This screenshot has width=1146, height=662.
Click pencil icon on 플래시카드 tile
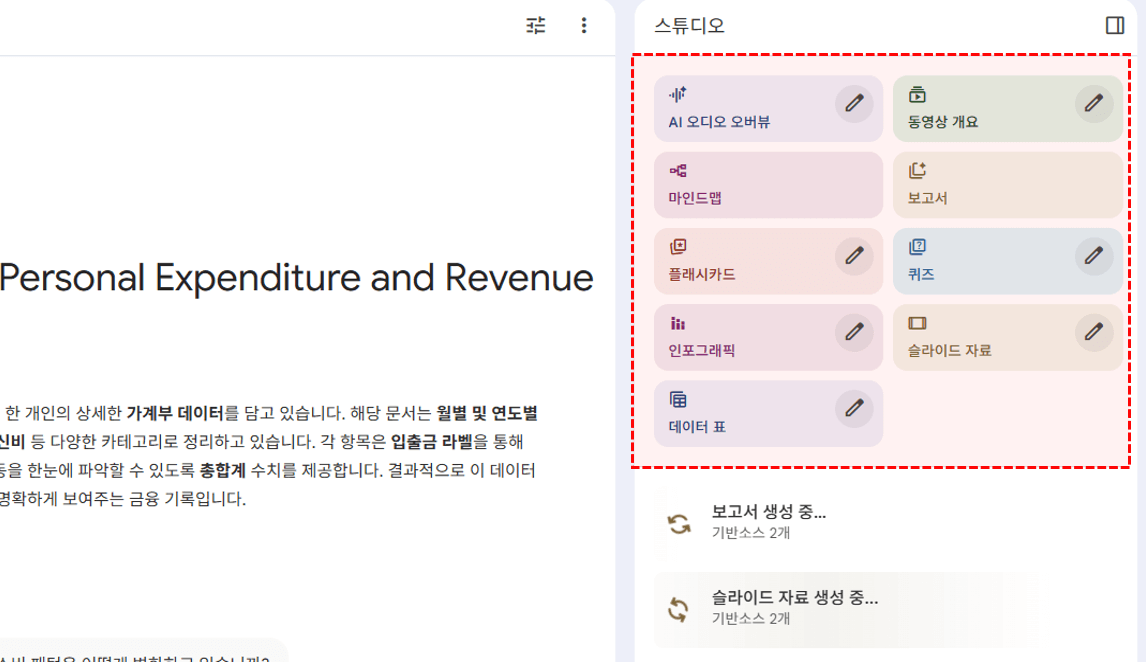pyautogui.click(x=854, y=256)
